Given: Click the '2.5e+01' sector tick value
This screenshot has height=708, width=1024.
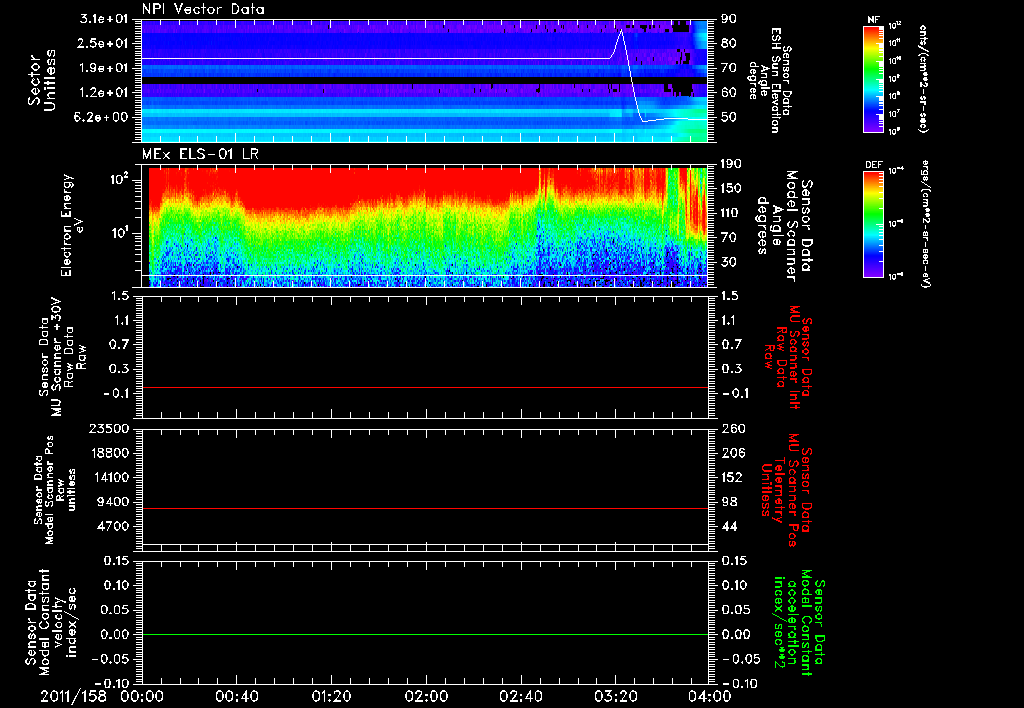Looking at the screenshot, I should (x=104, y=43).
